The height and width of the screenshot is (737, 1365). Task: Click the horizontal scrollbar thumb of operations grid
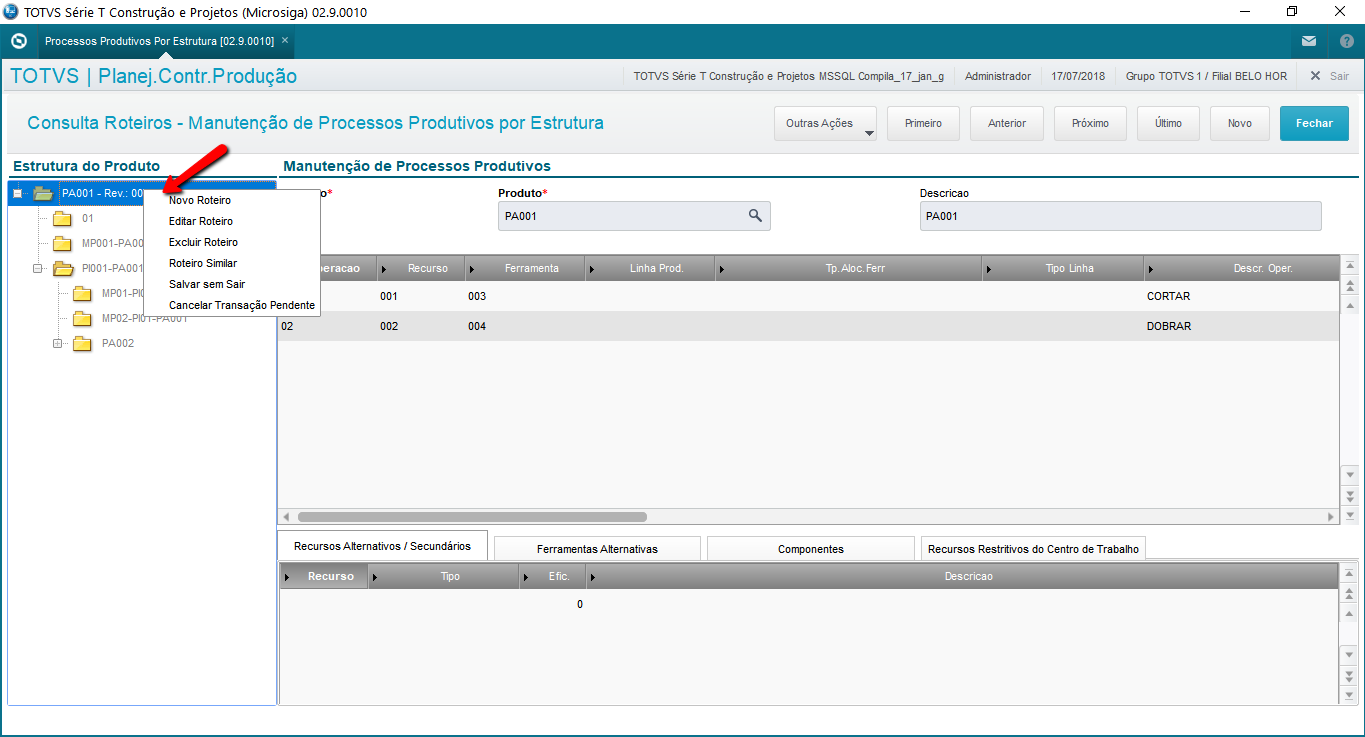pos(472,517)
